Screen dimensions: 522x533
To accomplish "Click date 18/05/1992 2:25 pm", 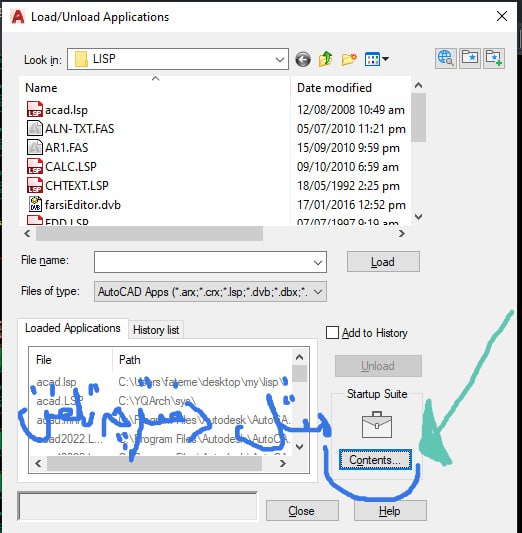I will [x=348, y=186].
